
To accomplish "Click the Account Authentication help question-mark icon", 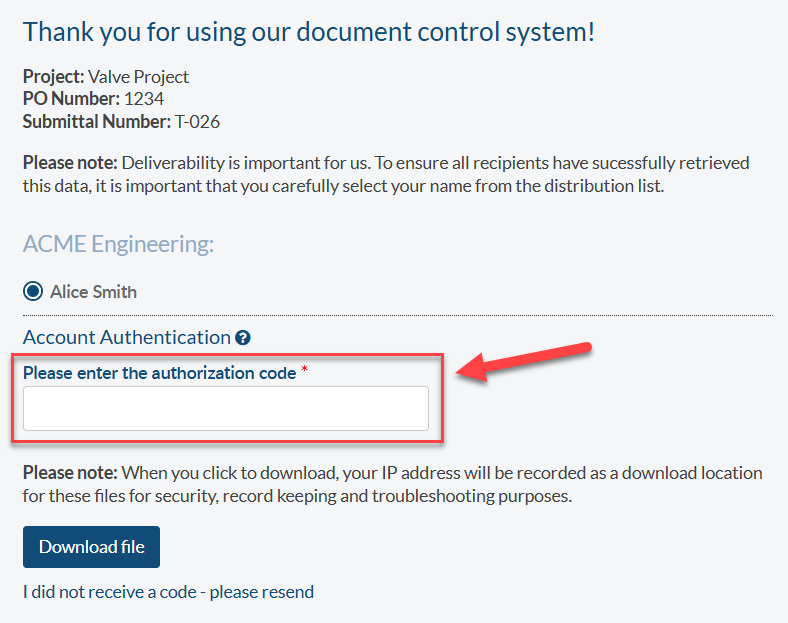I will (x=243, y=338).
